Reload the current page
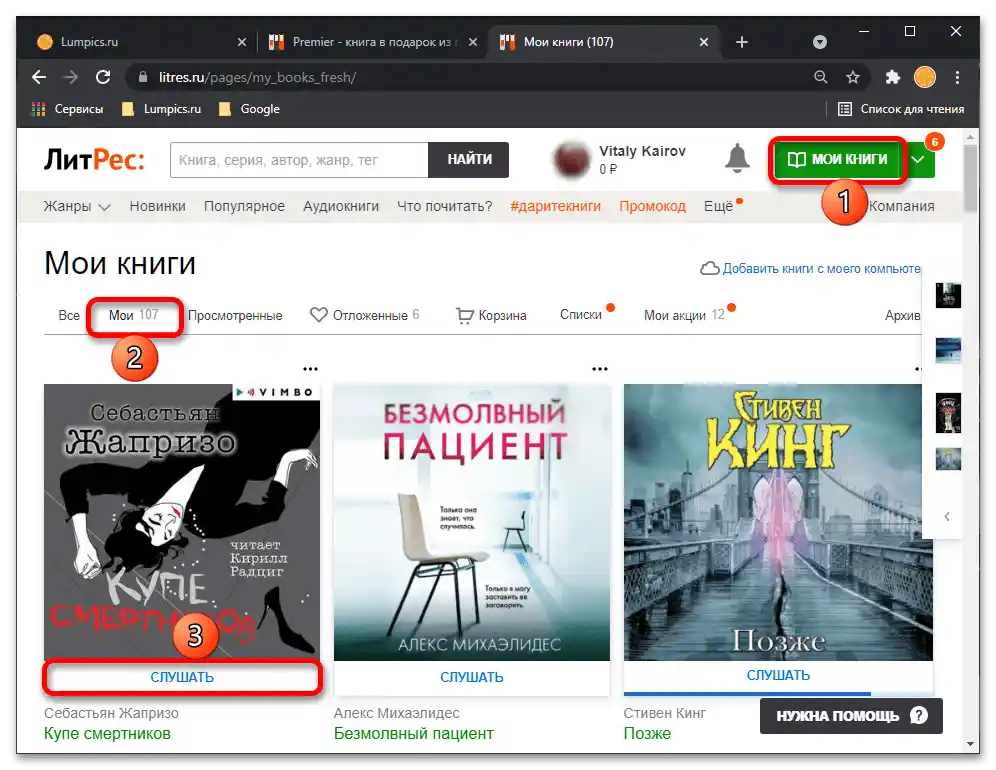Viewport: 996px width, 770px height. [103, 78]
